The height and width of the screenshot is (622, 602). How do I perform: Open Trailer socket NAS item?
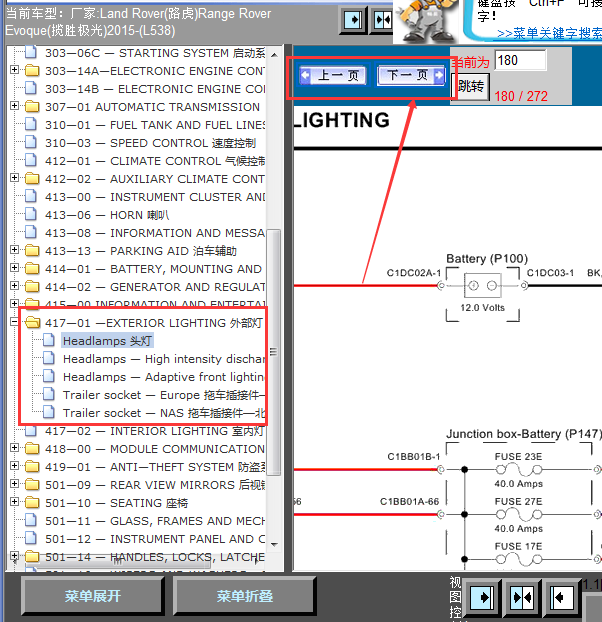tap(163, 413)
